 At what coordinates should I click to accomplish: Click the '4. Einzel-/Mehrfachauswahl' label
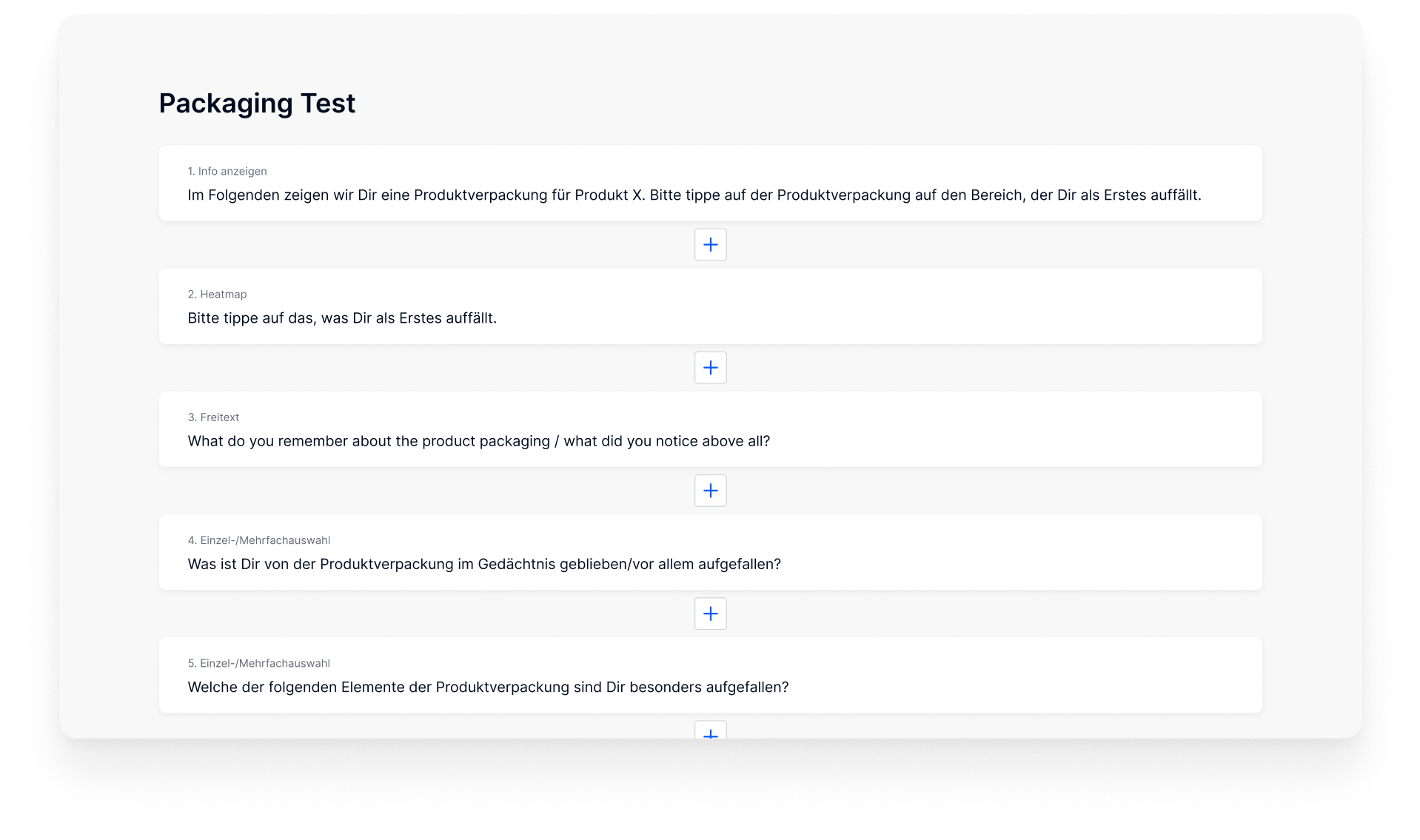(258, 540)
